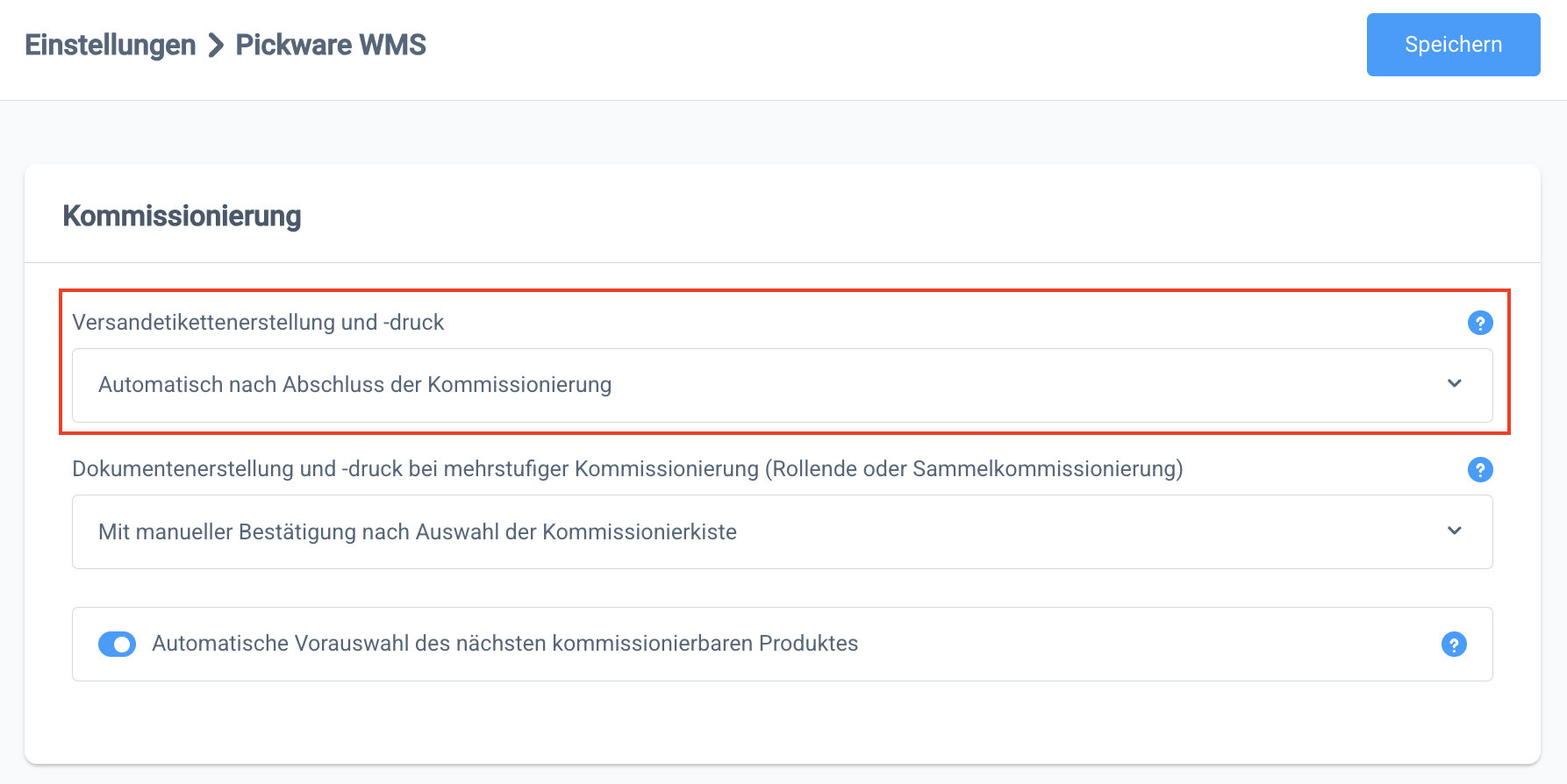Click the breadcrumb separator arrow icon

[x=216, y=45]
